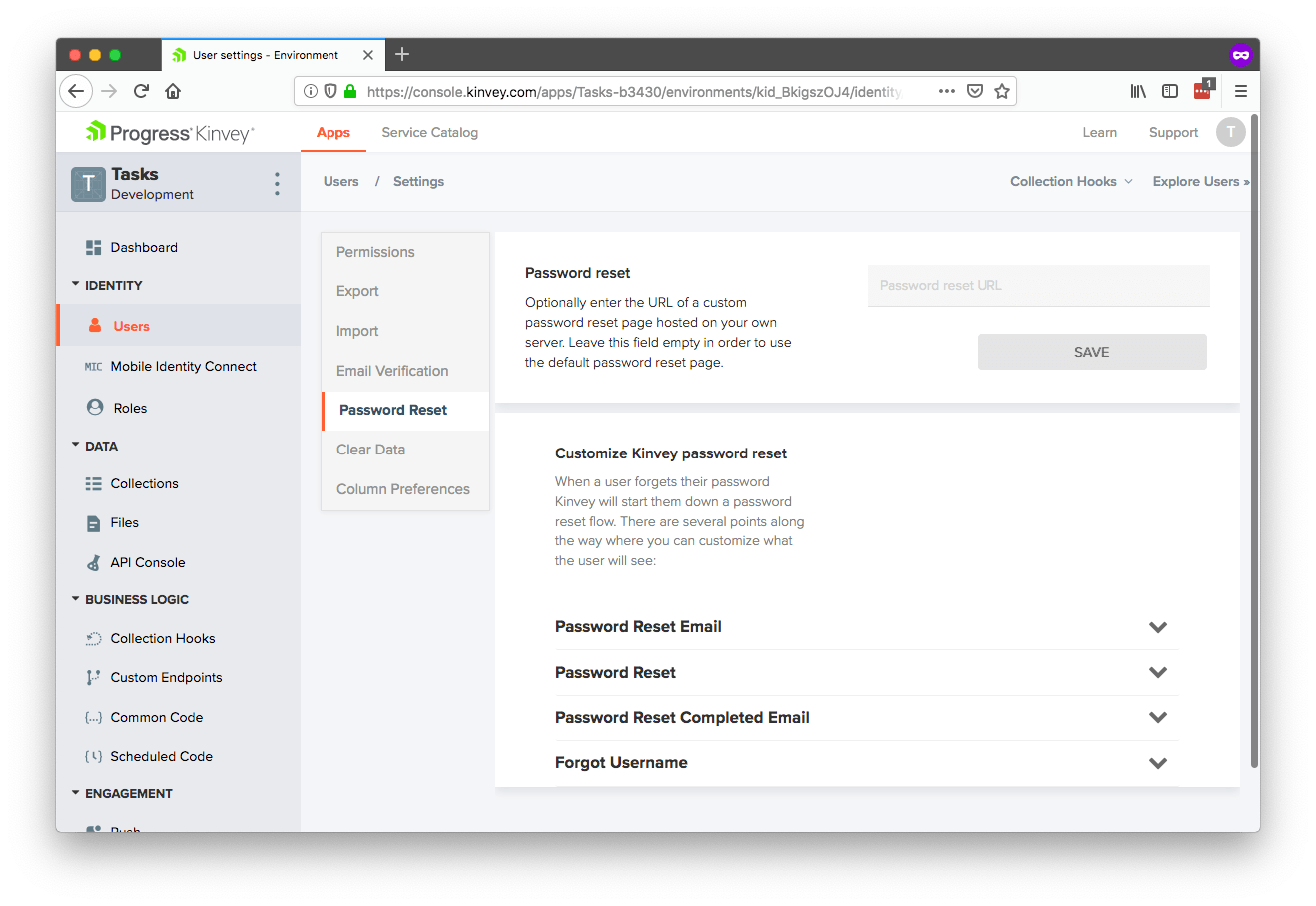Expand the Password Reset Email section

point(1157,627)
